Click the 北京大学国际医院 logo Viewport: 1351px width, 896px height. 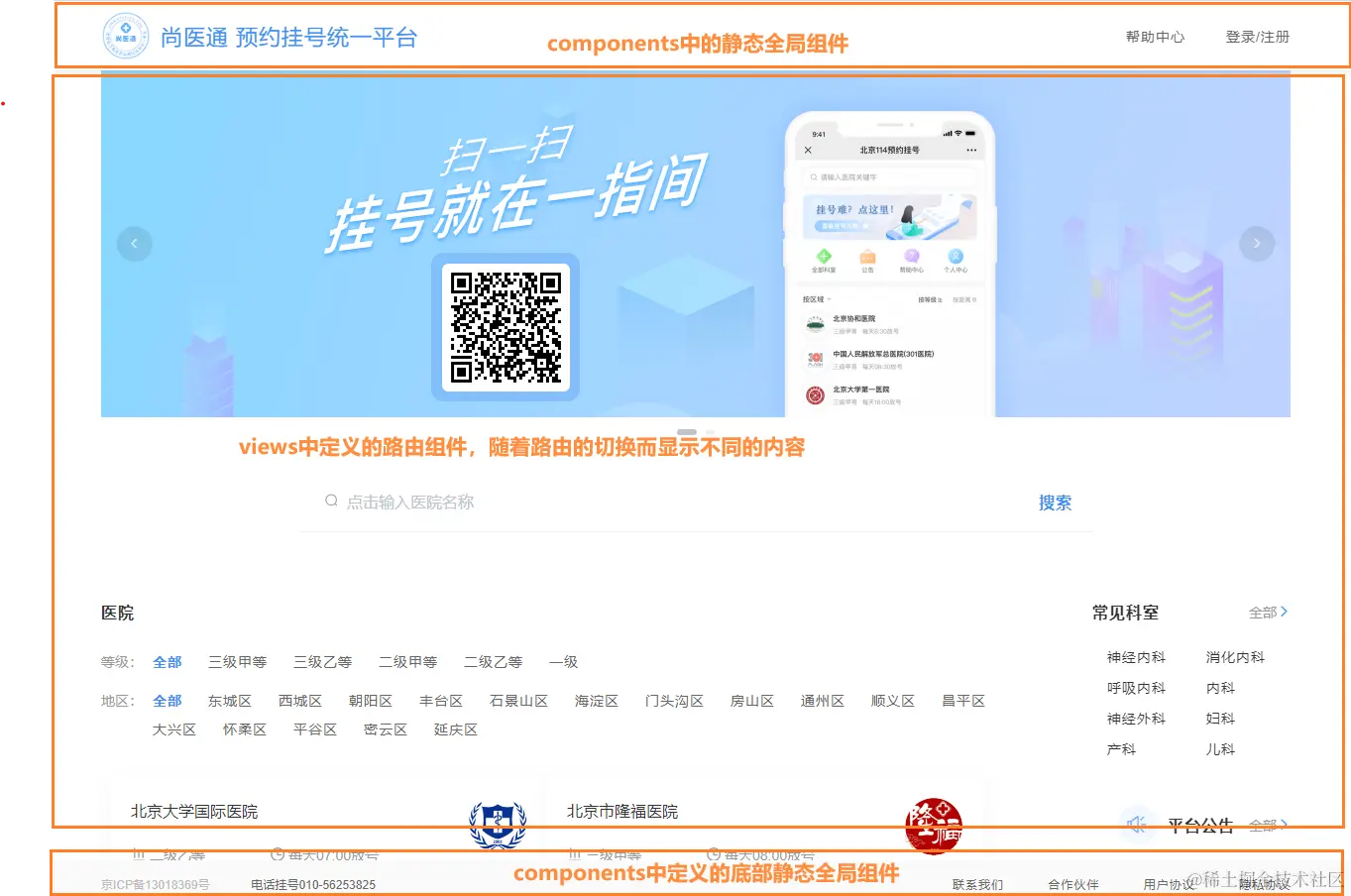pos(498,826)
